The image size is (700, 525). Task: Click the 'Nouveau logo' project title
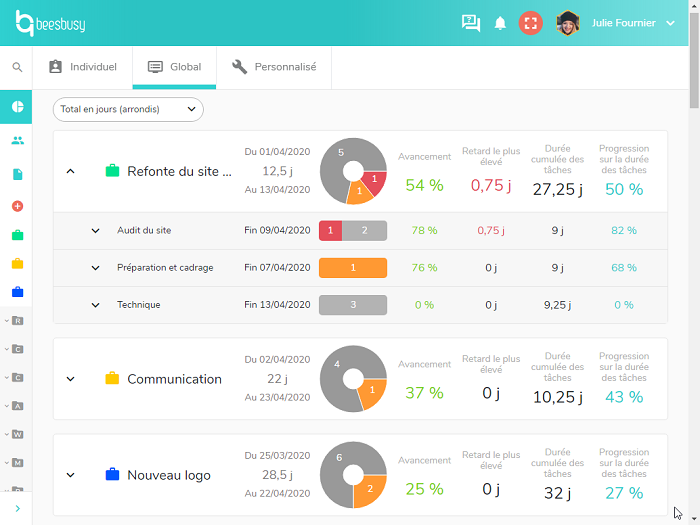pyautogui.click(x=169, y=475)
